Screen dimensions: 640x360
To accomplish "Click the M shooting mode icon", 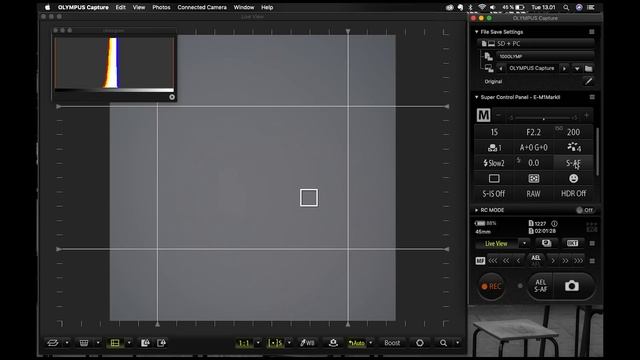I will coord(484,116).
